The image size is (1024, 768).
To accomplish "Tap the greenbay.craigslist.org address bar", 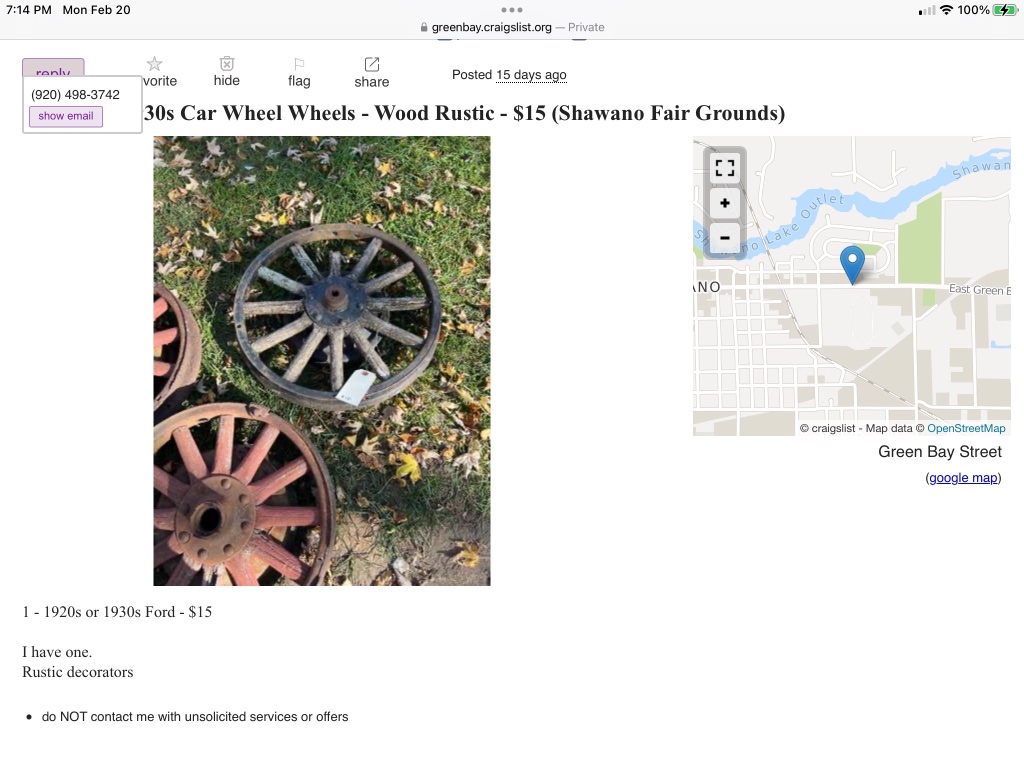I will [492, 27].
